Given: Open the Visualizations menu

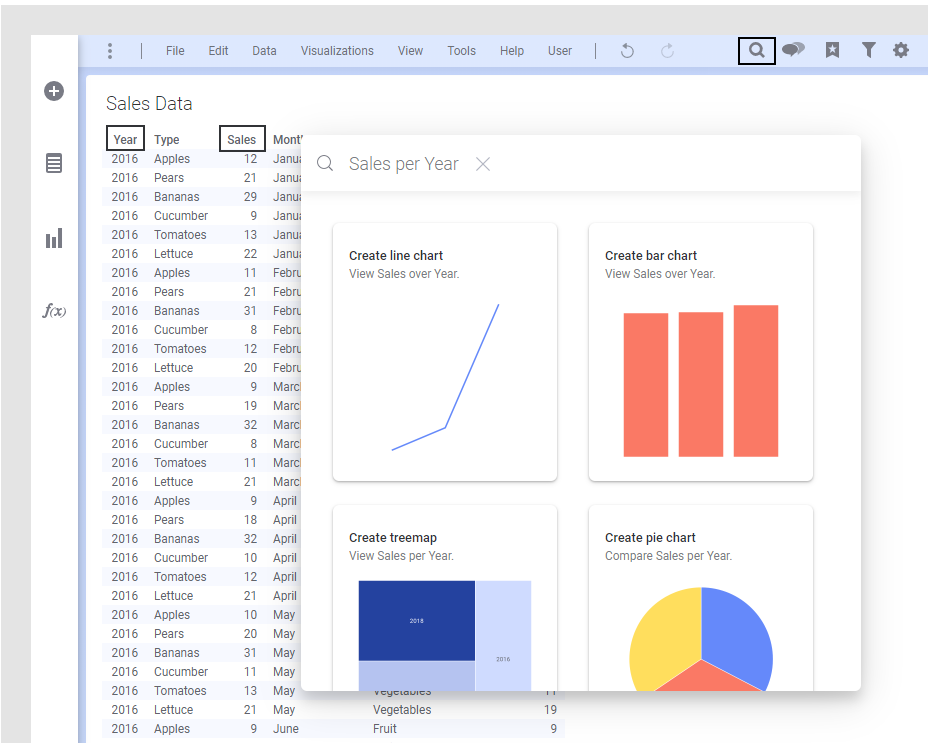Looking at the screenshot, I should pos(337,51).
